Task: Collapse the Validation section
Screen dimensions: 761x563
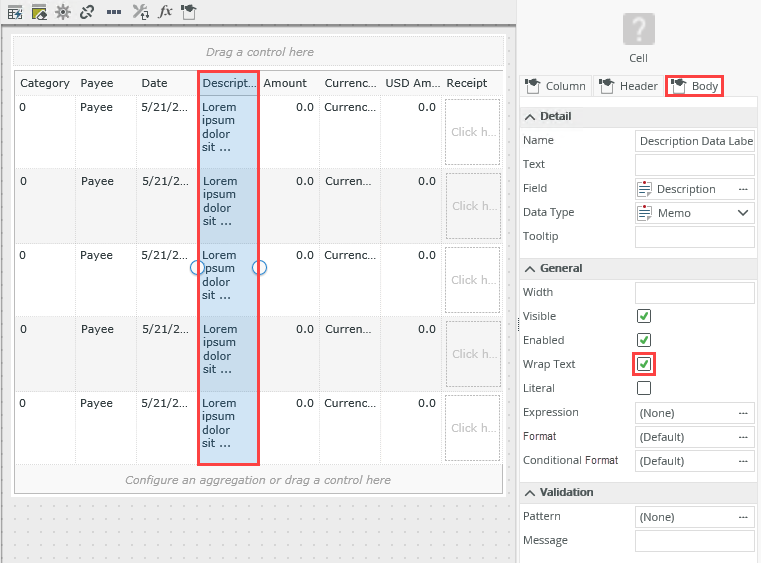Action: point(529,492)
